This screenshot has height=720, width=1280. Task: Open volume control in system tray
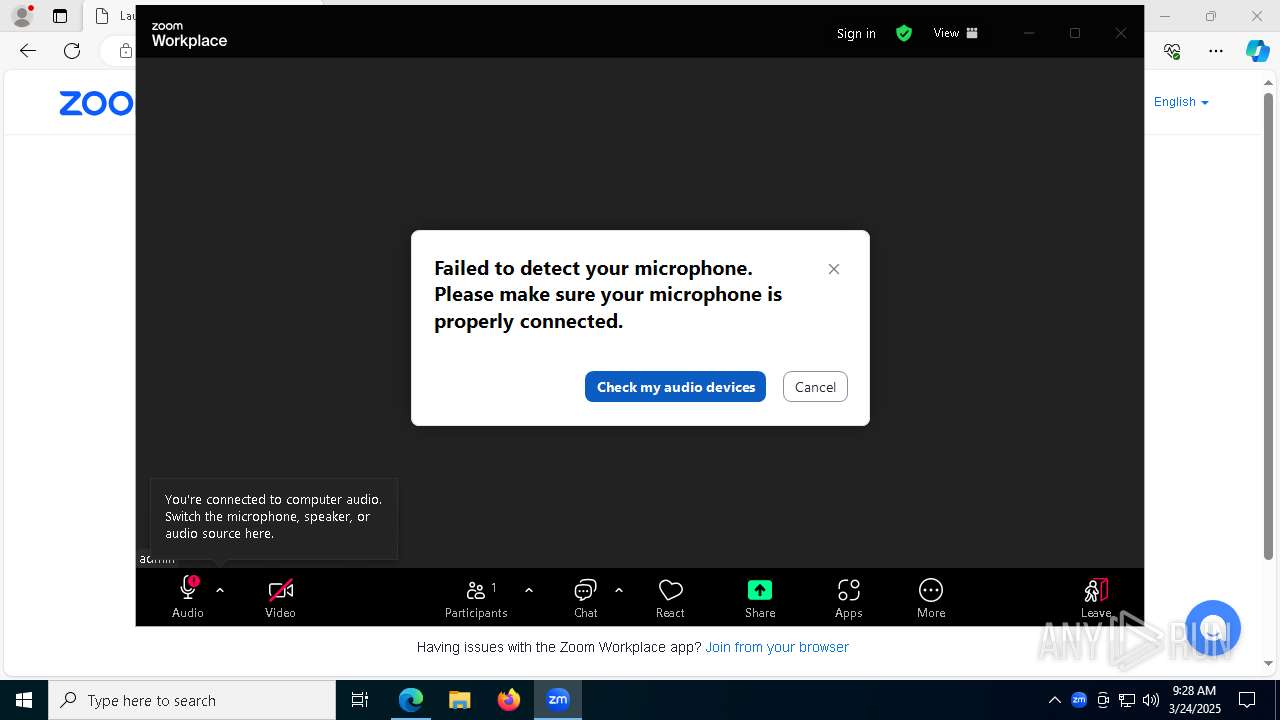(1151, 700)
